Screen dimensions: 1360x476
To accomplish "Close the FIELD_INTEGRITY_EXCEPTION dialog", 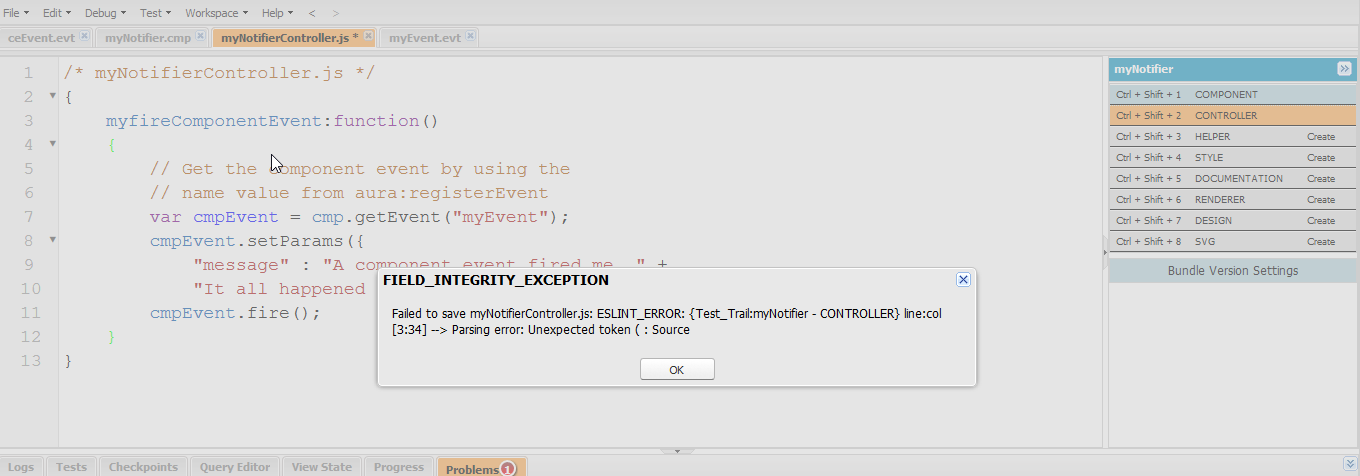I will pos(963,280).
